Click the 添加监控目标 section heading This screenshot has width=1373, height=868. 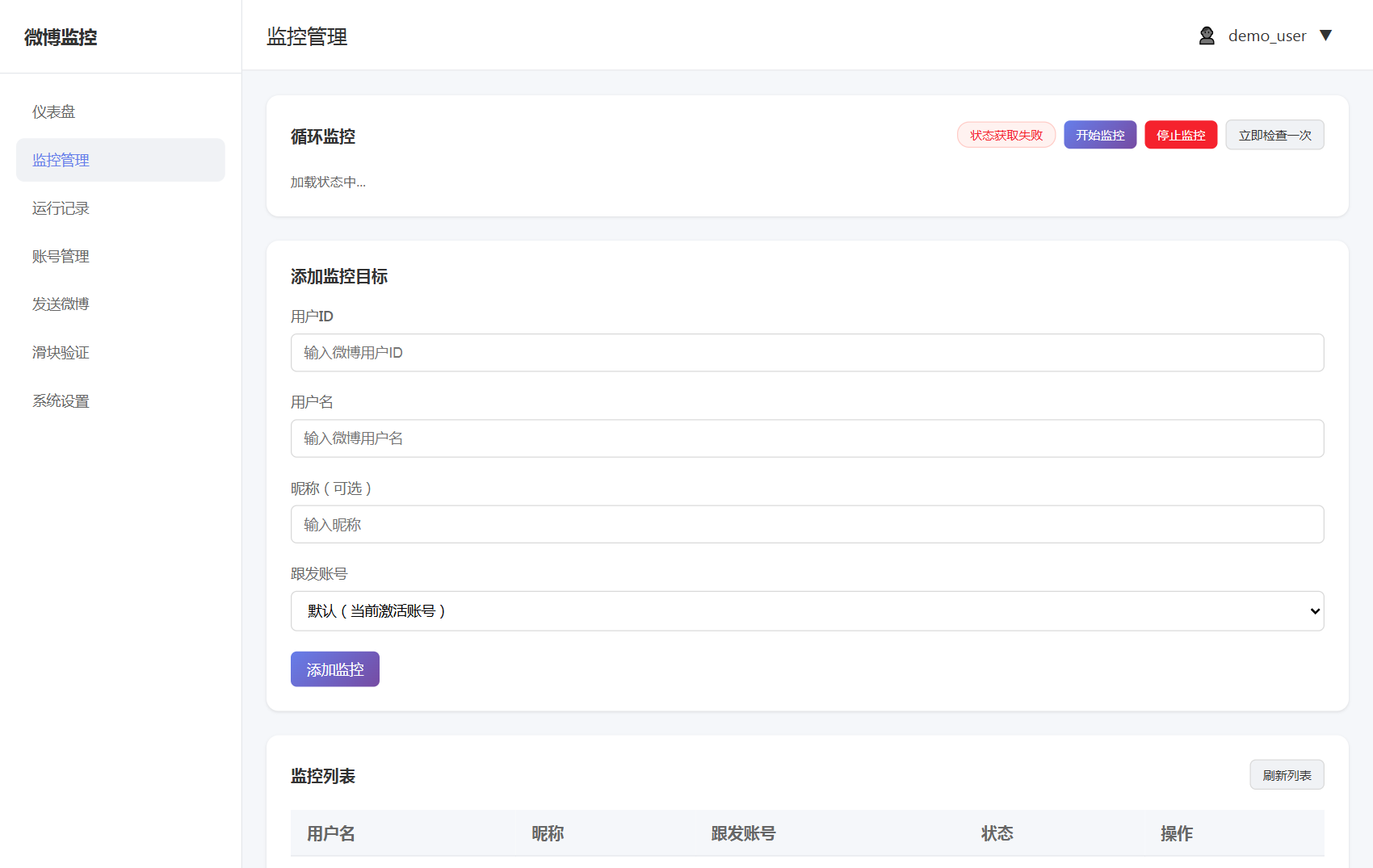point(339,276)
